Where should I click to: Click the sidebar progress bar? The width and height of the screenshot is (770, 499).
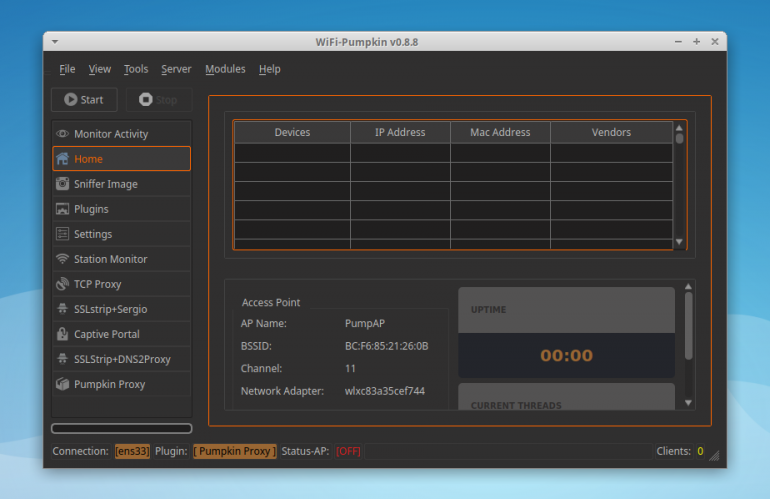tap(121, 428)
